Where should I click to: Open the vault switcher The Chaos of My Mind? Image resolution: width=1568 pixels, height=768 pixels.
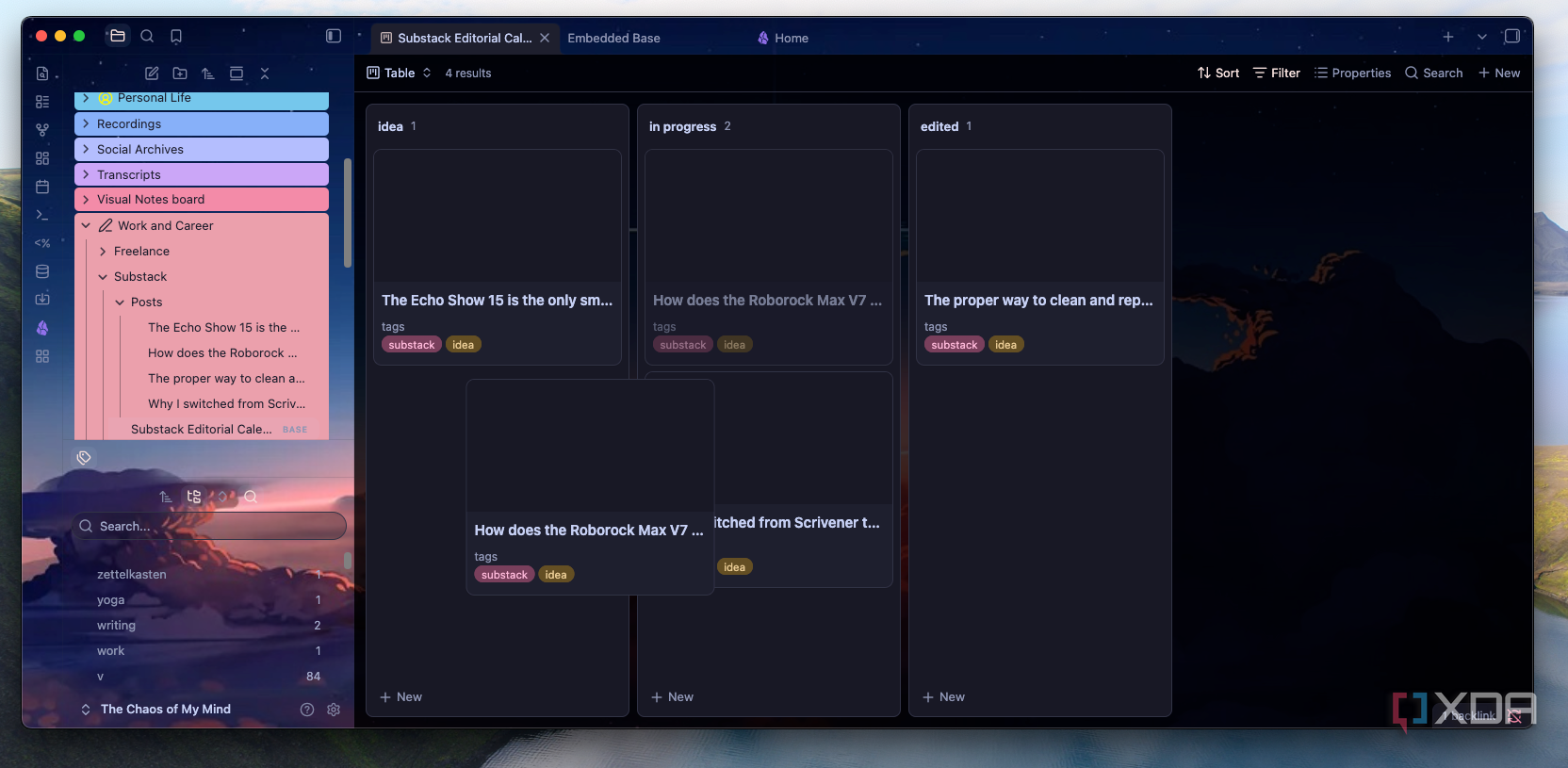156,710
